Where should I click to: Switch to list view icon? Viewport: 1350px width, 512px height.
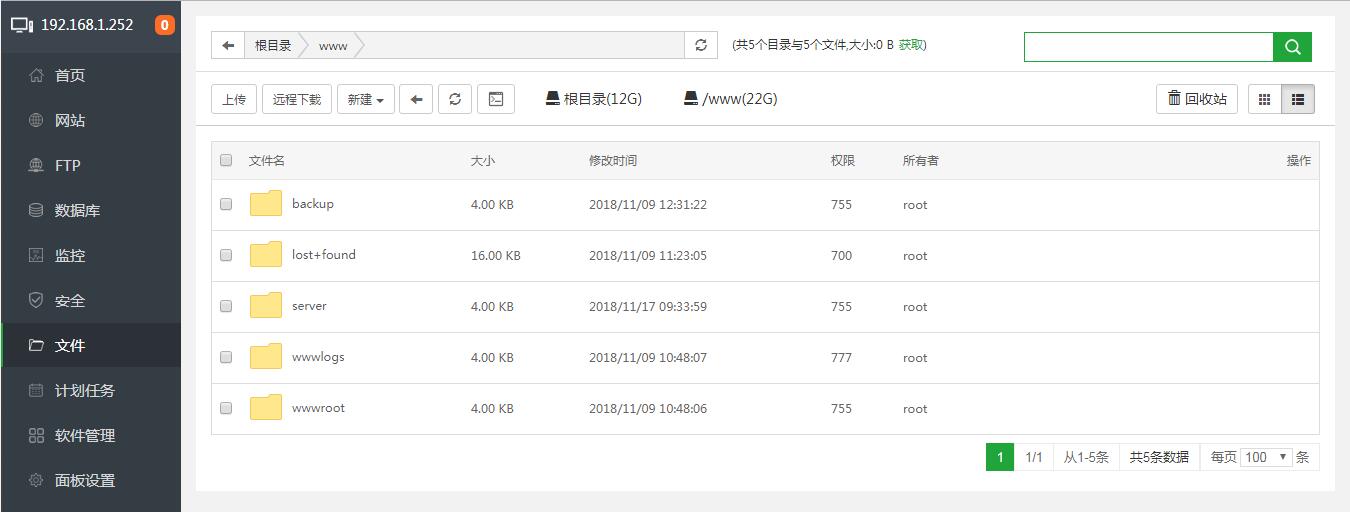click(x=1298, y=99)
